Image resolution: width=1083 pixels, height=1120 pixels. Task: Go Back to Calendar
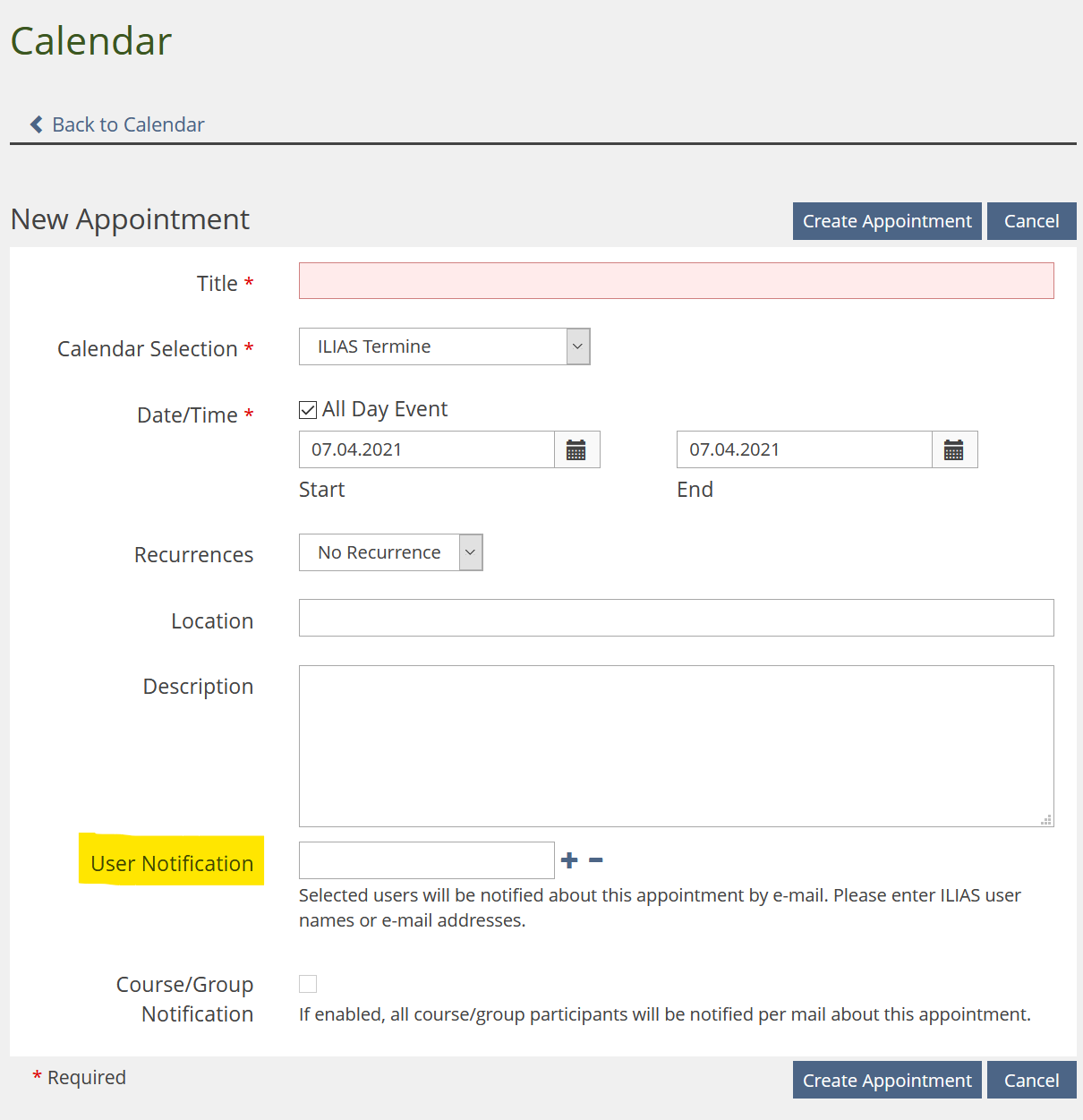pos(128,124)
